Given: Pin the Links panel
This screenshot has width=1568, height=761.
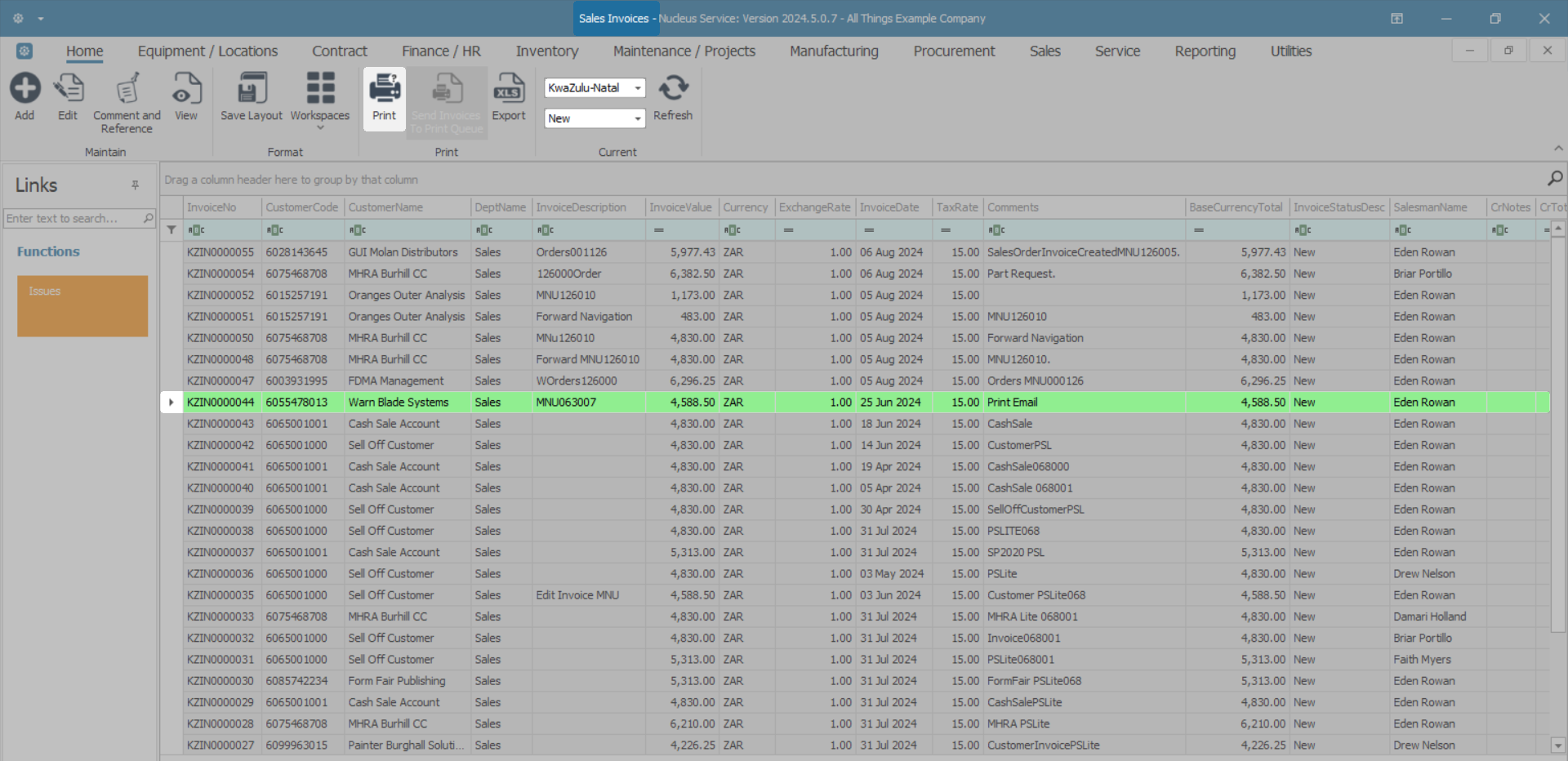Looking at the screenshot, I should click(x=135, y=185).
